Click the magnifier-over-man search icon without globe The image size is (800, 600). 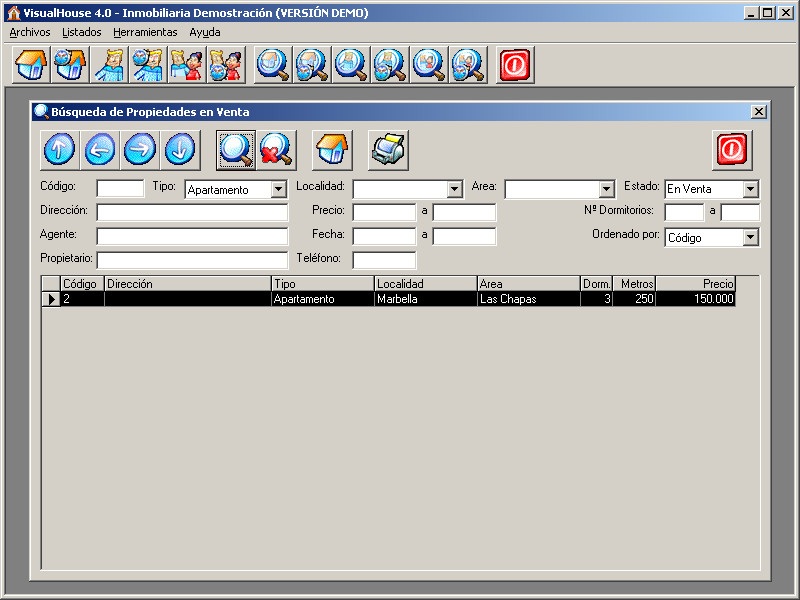click(351, 65)
